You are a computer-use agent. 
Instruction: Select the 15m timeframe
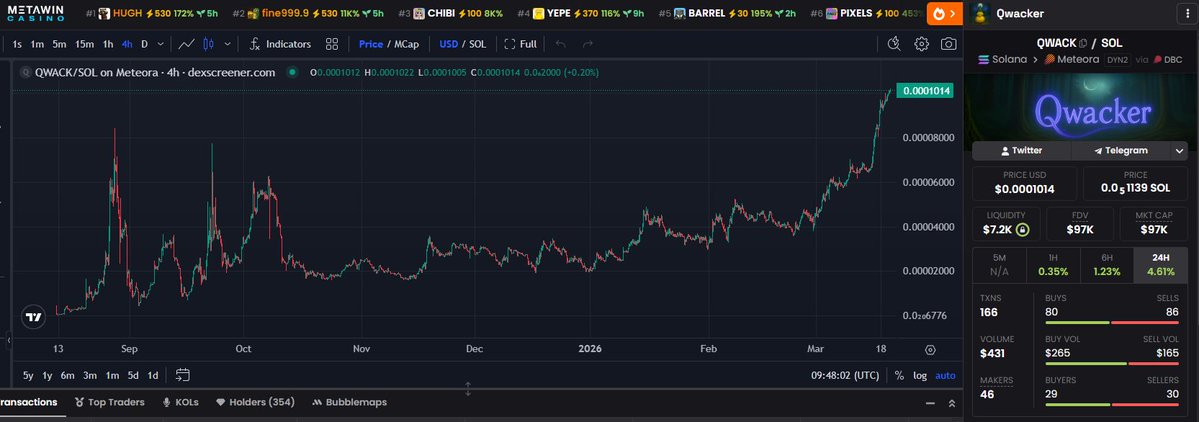pos(84,44)
